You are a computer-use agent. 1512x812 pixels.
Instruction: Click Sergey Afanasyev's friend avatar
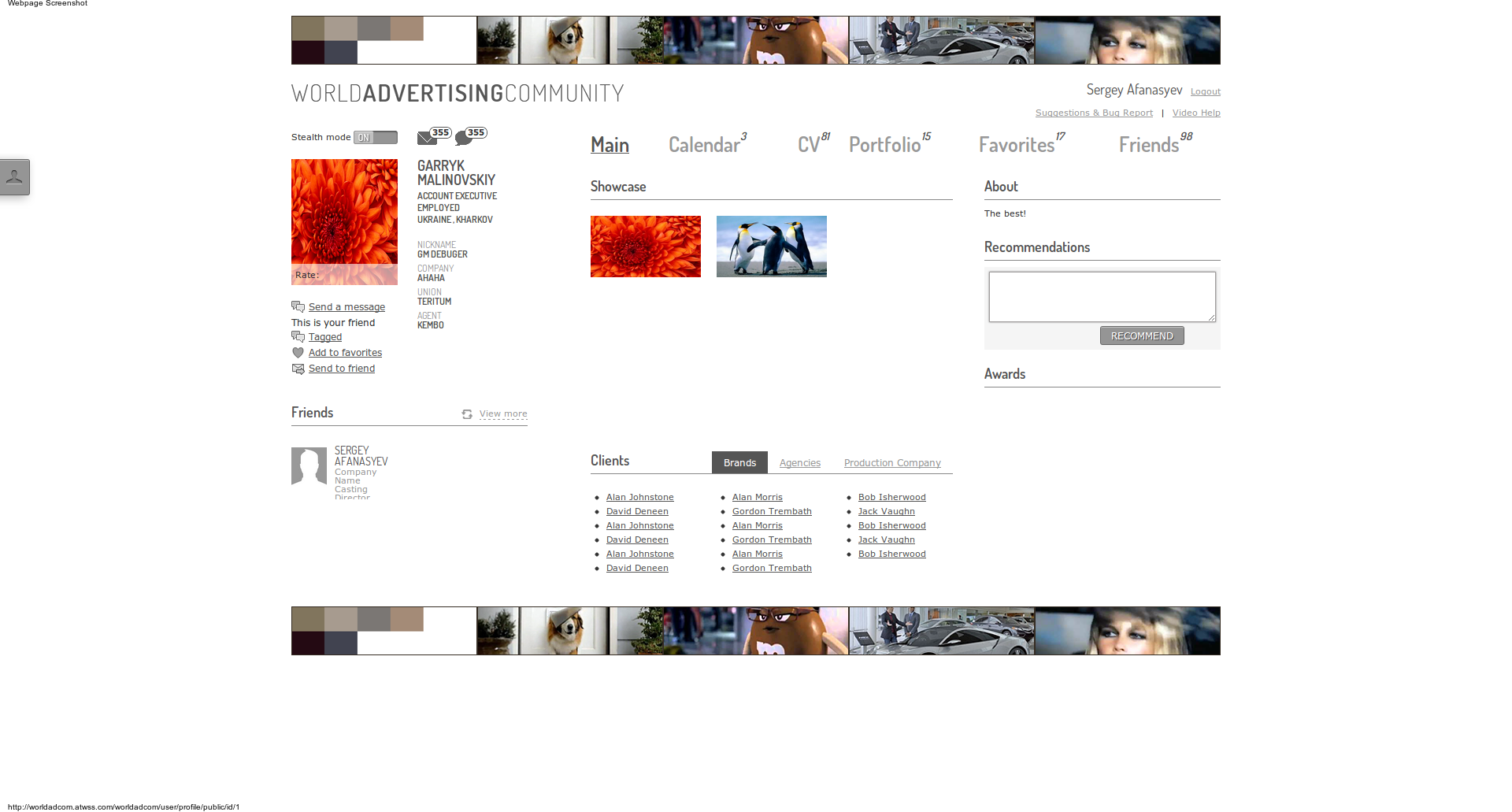(x=309, y=466)
